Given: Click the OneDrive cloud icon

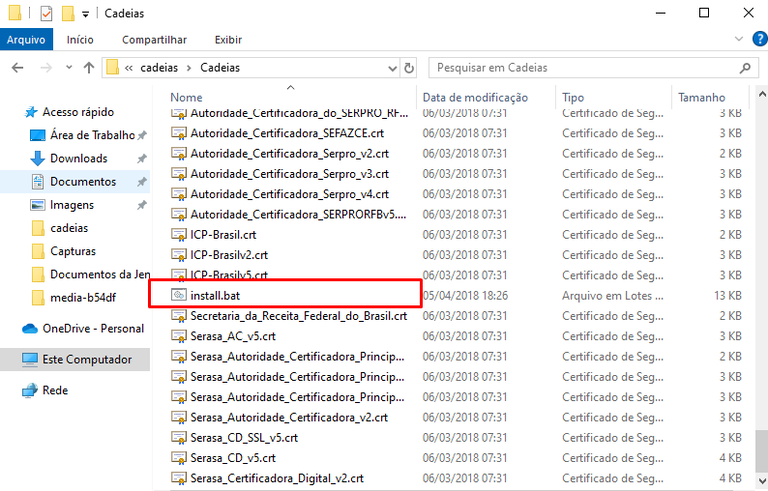Looking at the screenshot, I should tap(29, 328).
